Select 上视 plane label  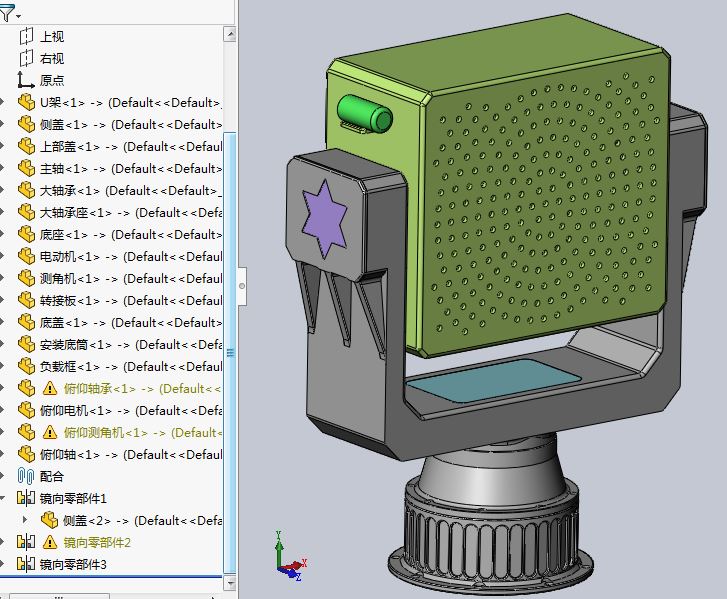[x=52, y=37]
